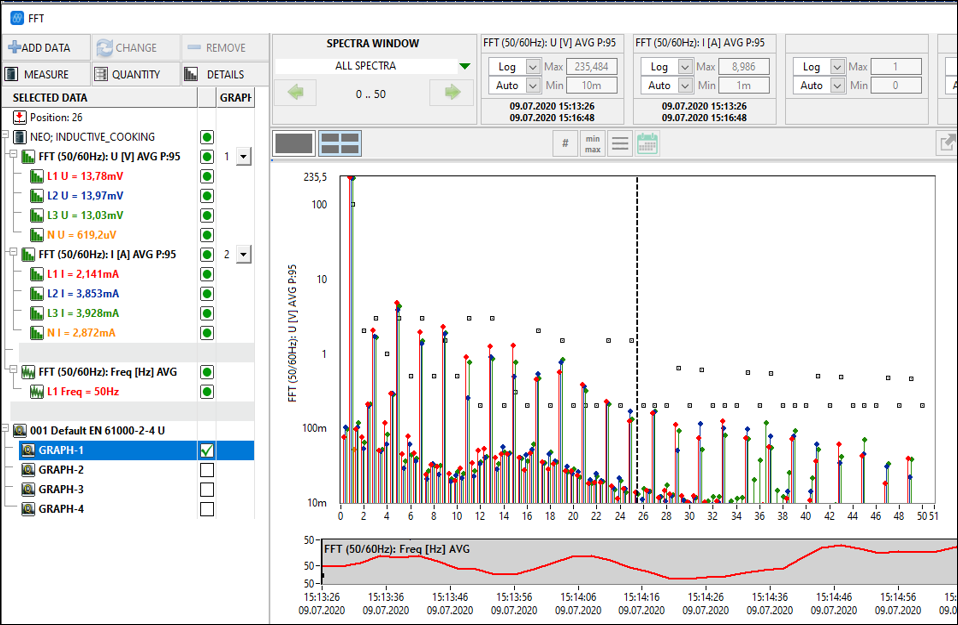Click the export icon at toolbar right

[946, 143]
